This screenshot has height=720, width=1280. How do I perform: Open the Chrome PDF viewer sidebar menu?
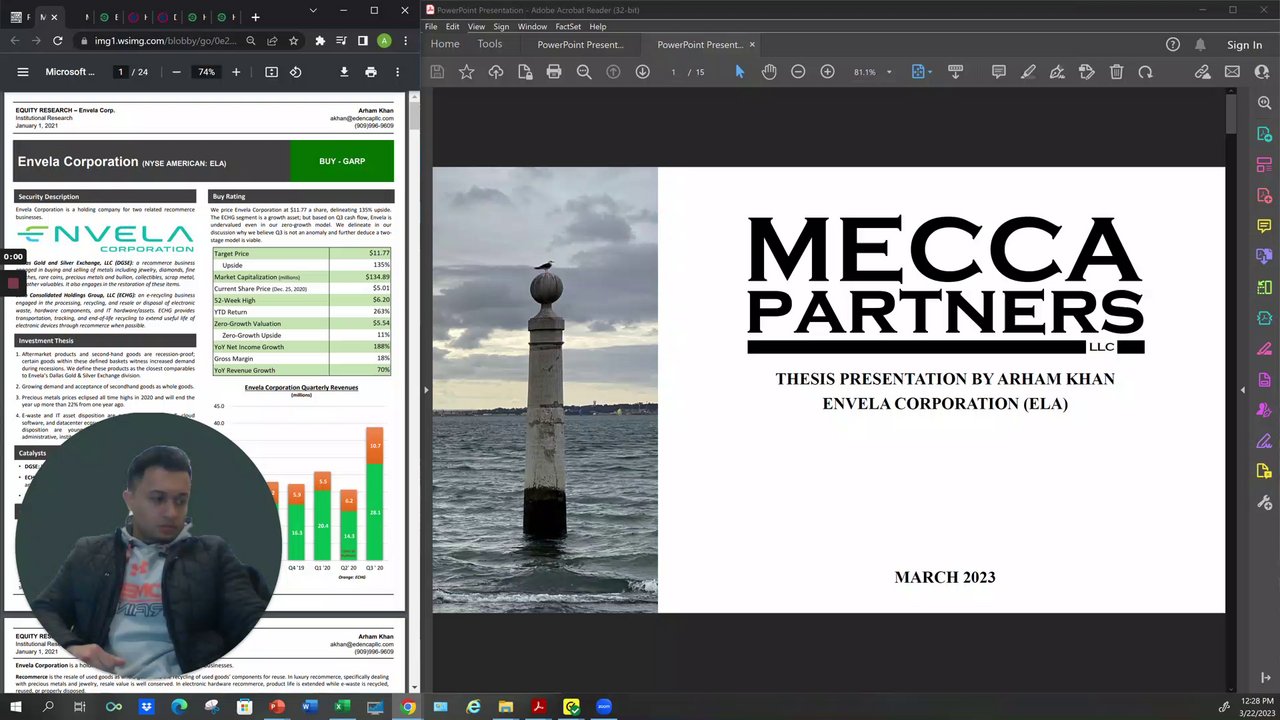[23, 72]
